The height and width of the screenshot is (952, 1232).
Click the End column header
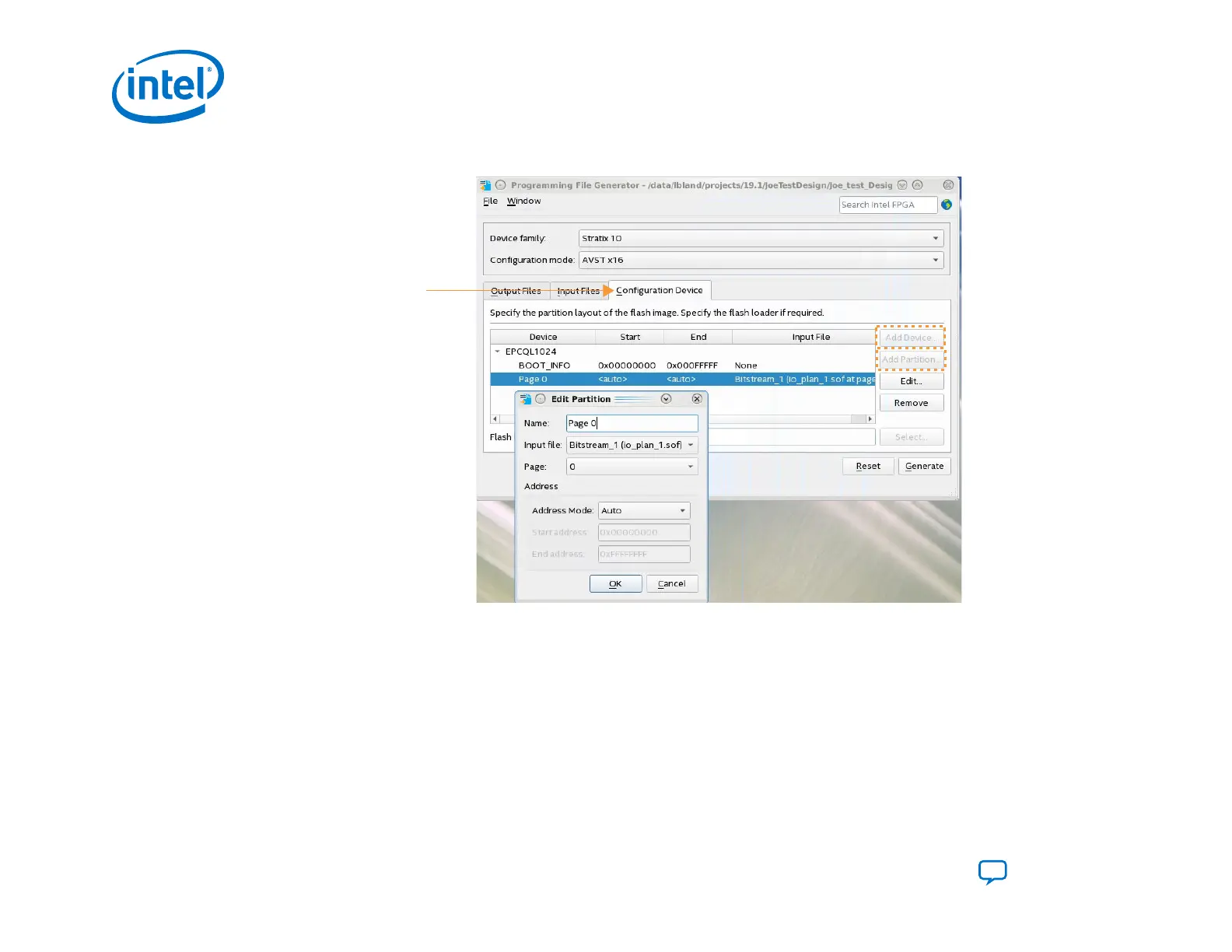pos(698,337)
